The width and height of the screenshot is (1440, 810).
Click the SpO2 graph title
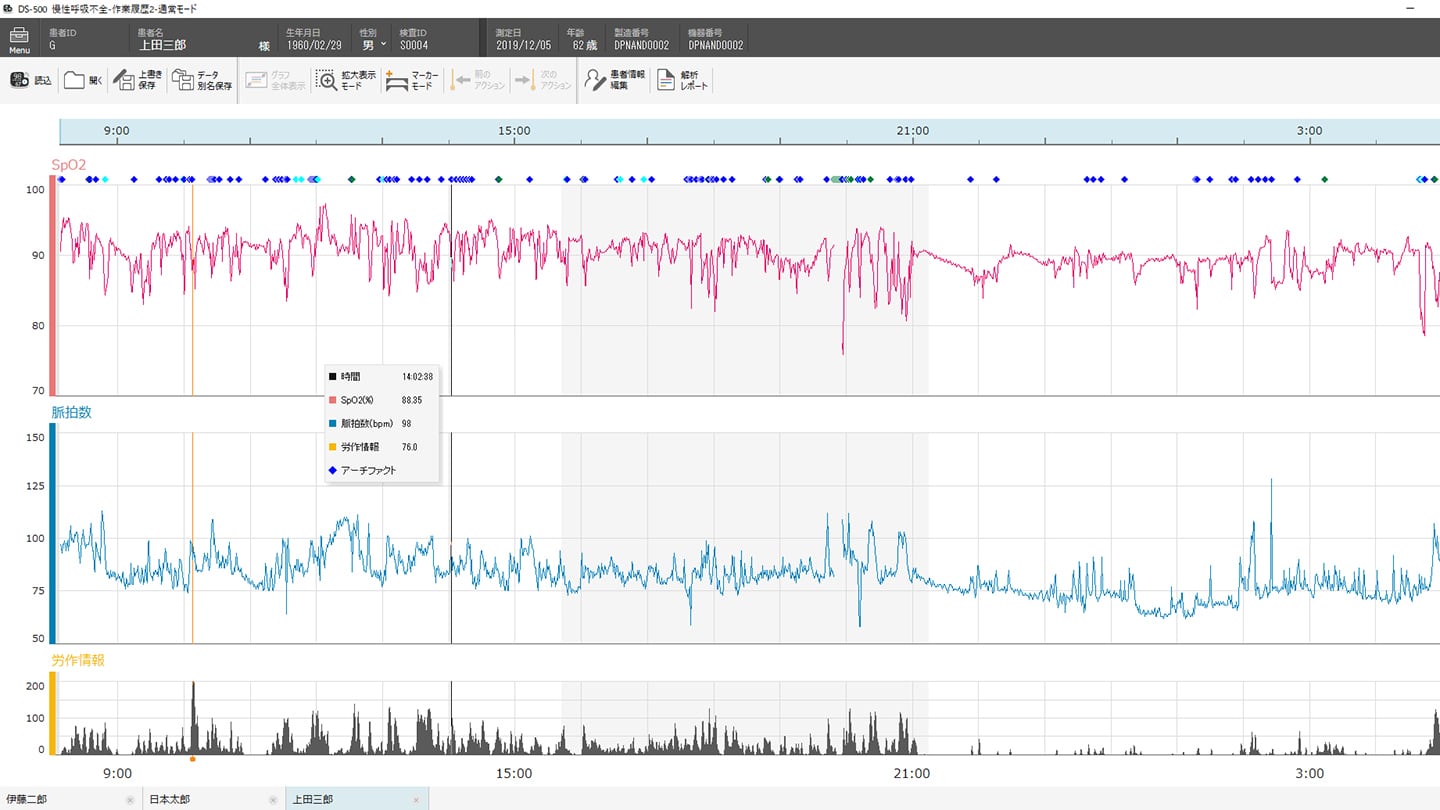(68, 163)
